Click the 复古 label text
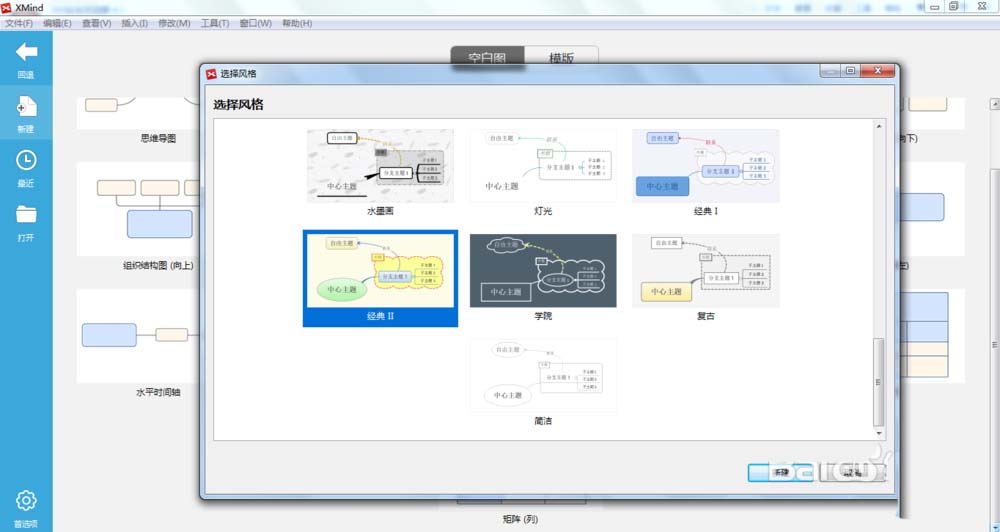This screenshot has width=1000, height=532. (705, 316)
